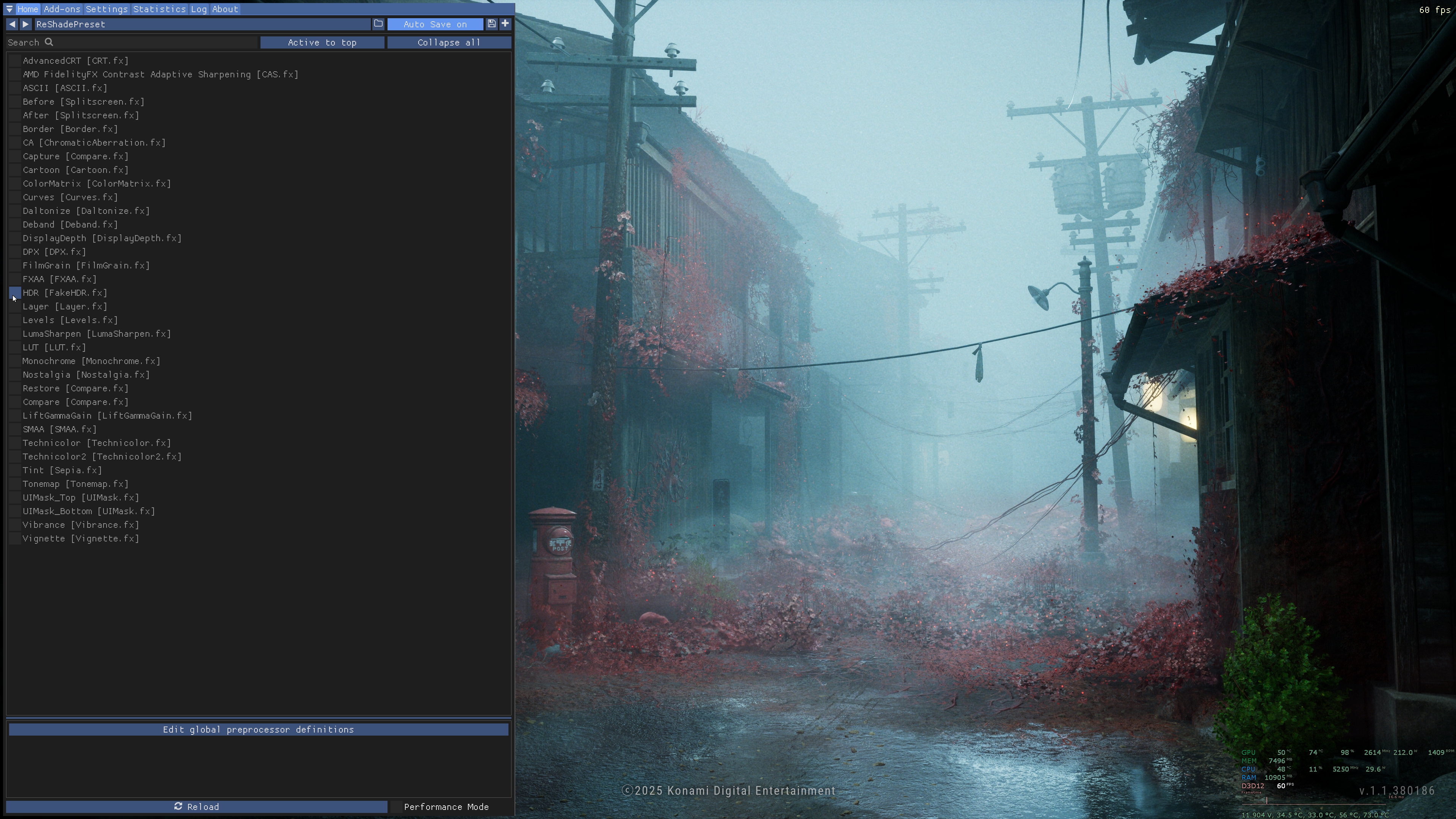Image resolution: width=1456 pixels, height=819 pixels.
Task: Enable the Performance Mode checkbox
Action: coord(396,806)
